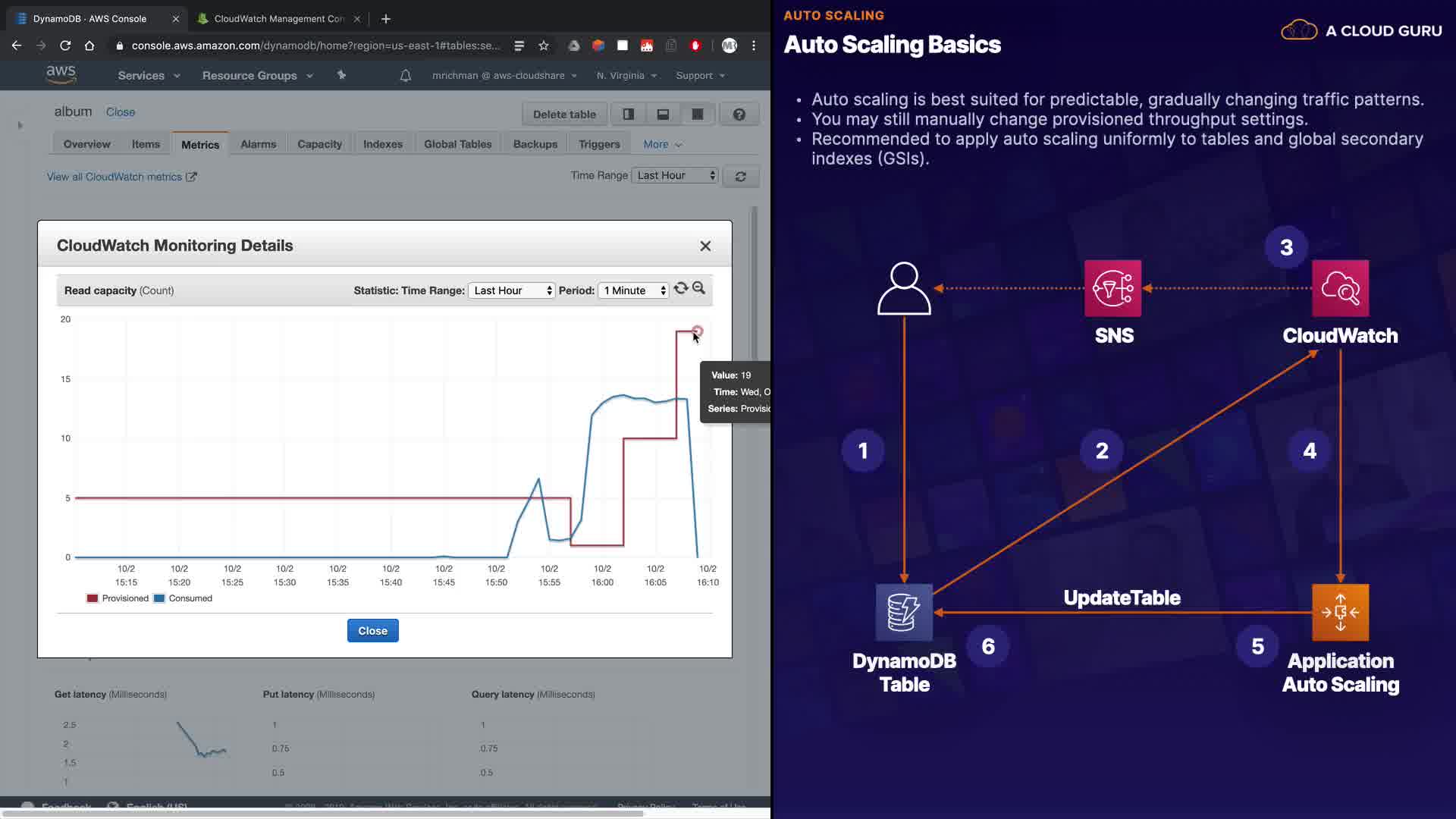This screenshot has width=1456, height=819.
Task: Bookmark page with the star icon
Action: pos(544,45)
